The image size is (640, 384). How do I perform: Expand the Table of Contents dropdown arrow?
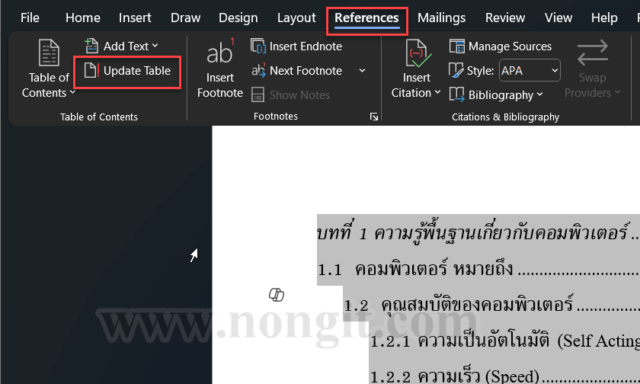point(73,93)
